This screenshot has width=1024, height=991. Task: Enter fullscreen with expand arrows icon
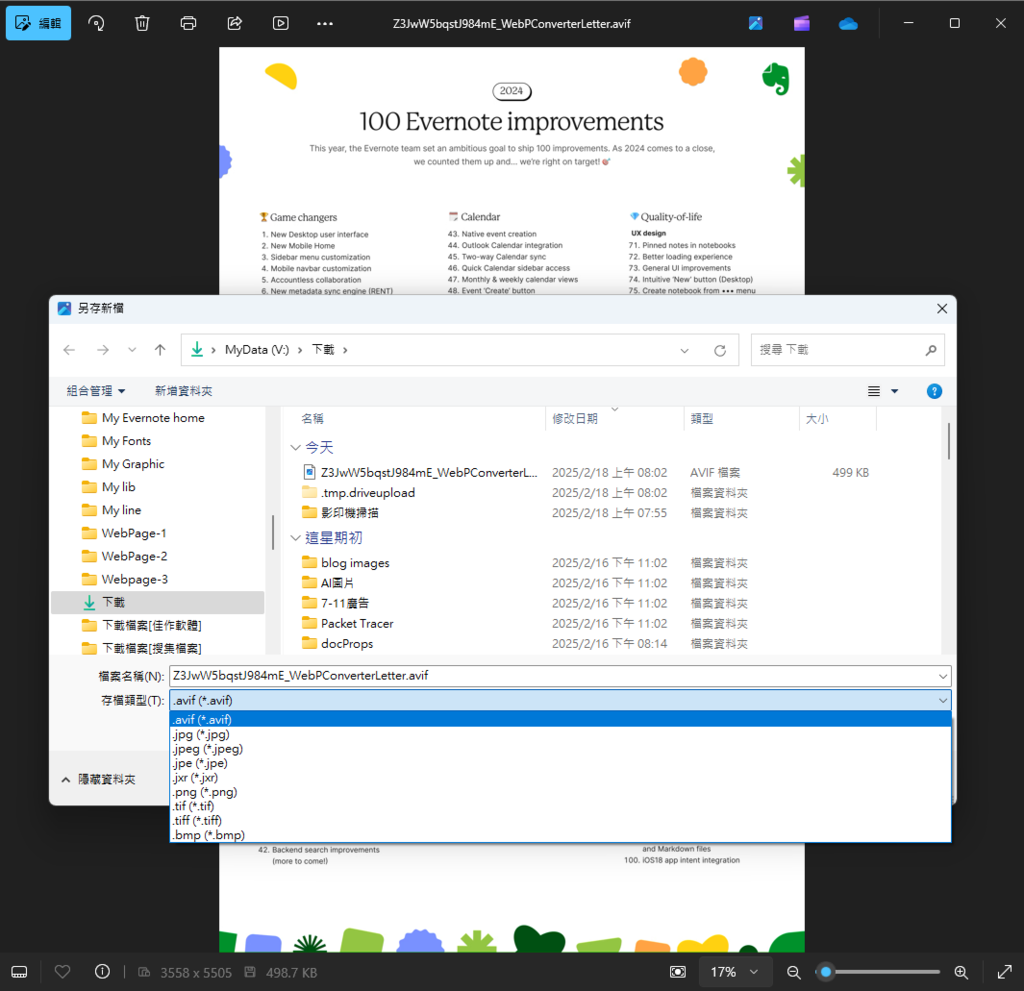1004,972
